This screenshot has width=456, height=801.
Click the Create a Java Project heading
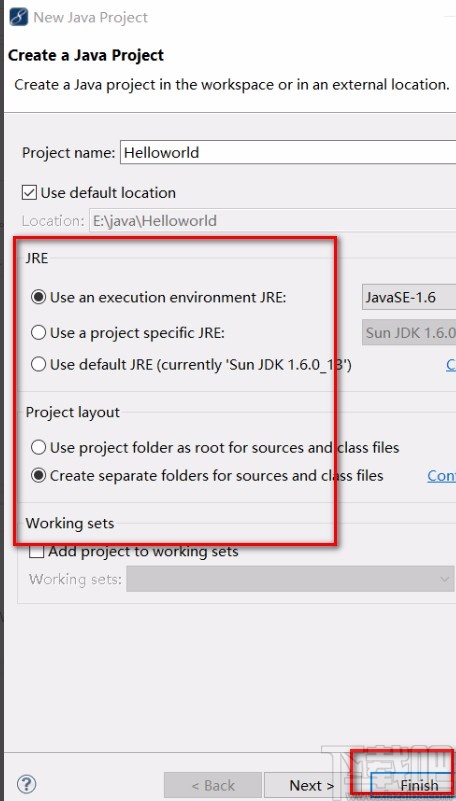[86, 55]
